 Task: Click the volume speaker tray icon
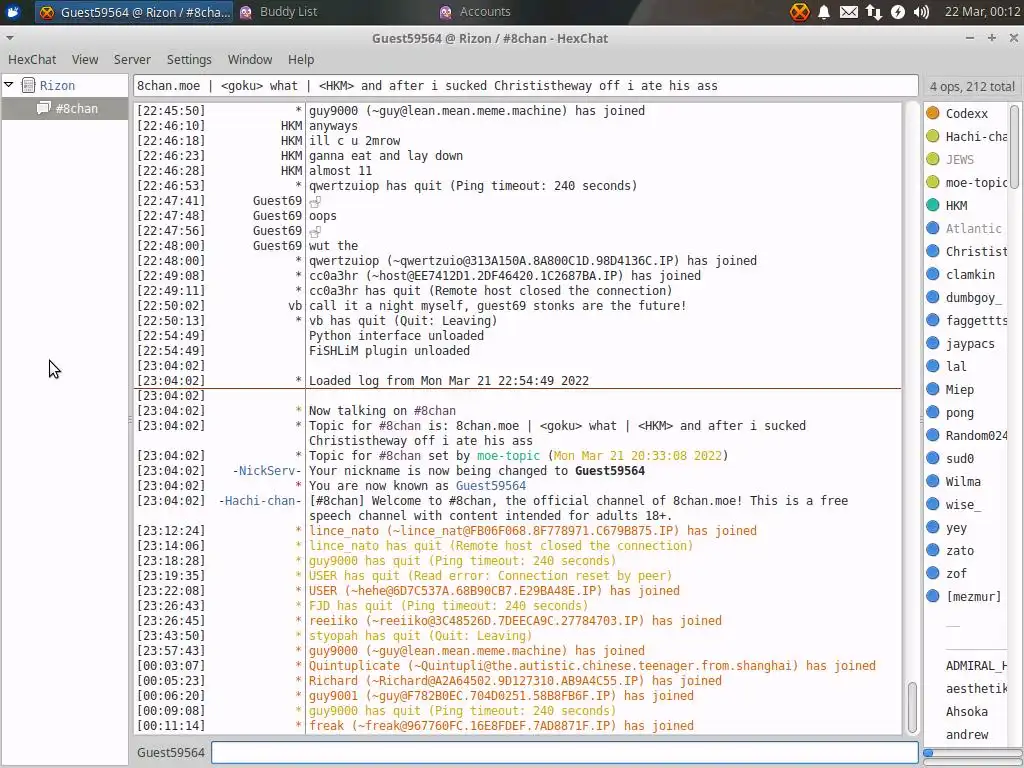tap(921, 12)
